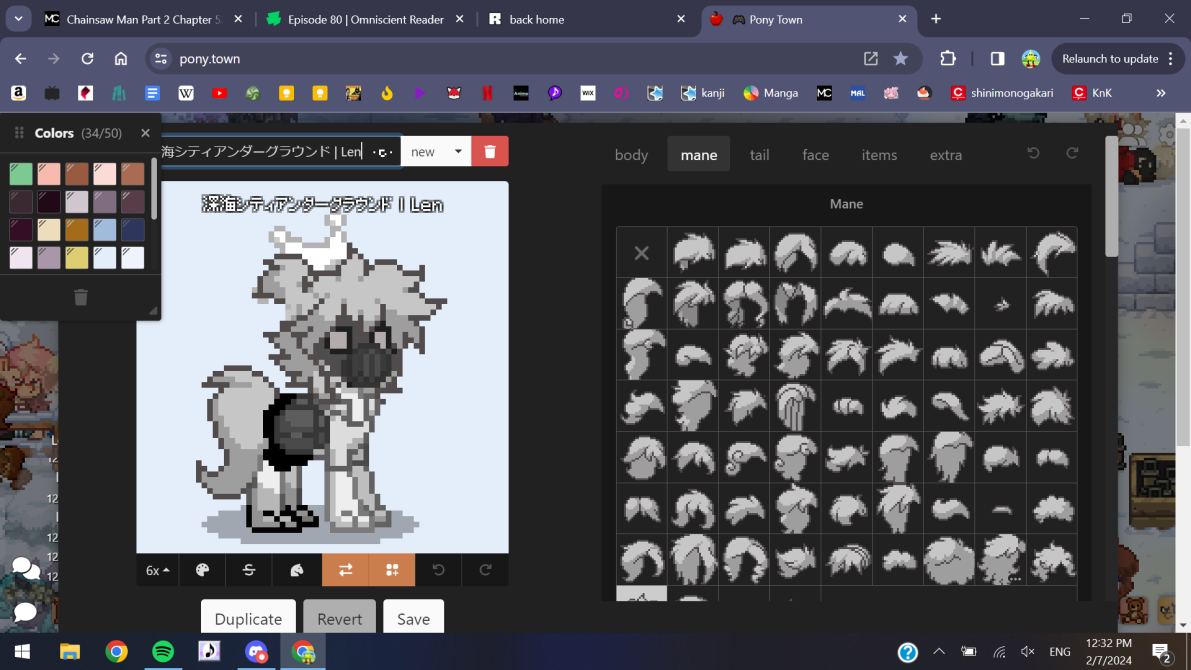Image resolution: width=1191 pixels, height=670 pixels.
Task: Expand the 6x zoom scale menu
Action: (x=158, y=570)
